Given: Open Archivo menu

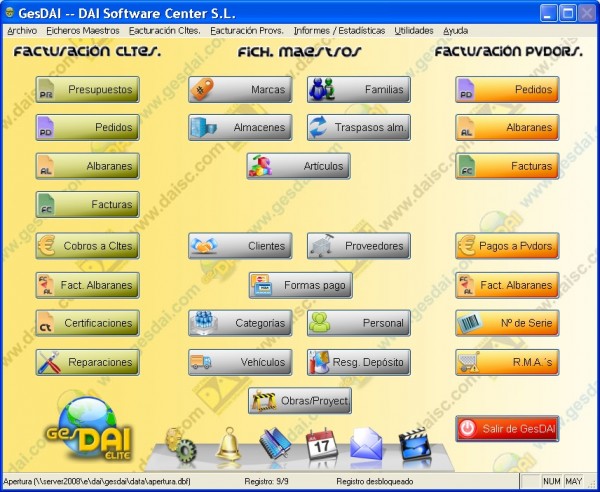Looking at the screenshot, I should click(x=22, y=31).
